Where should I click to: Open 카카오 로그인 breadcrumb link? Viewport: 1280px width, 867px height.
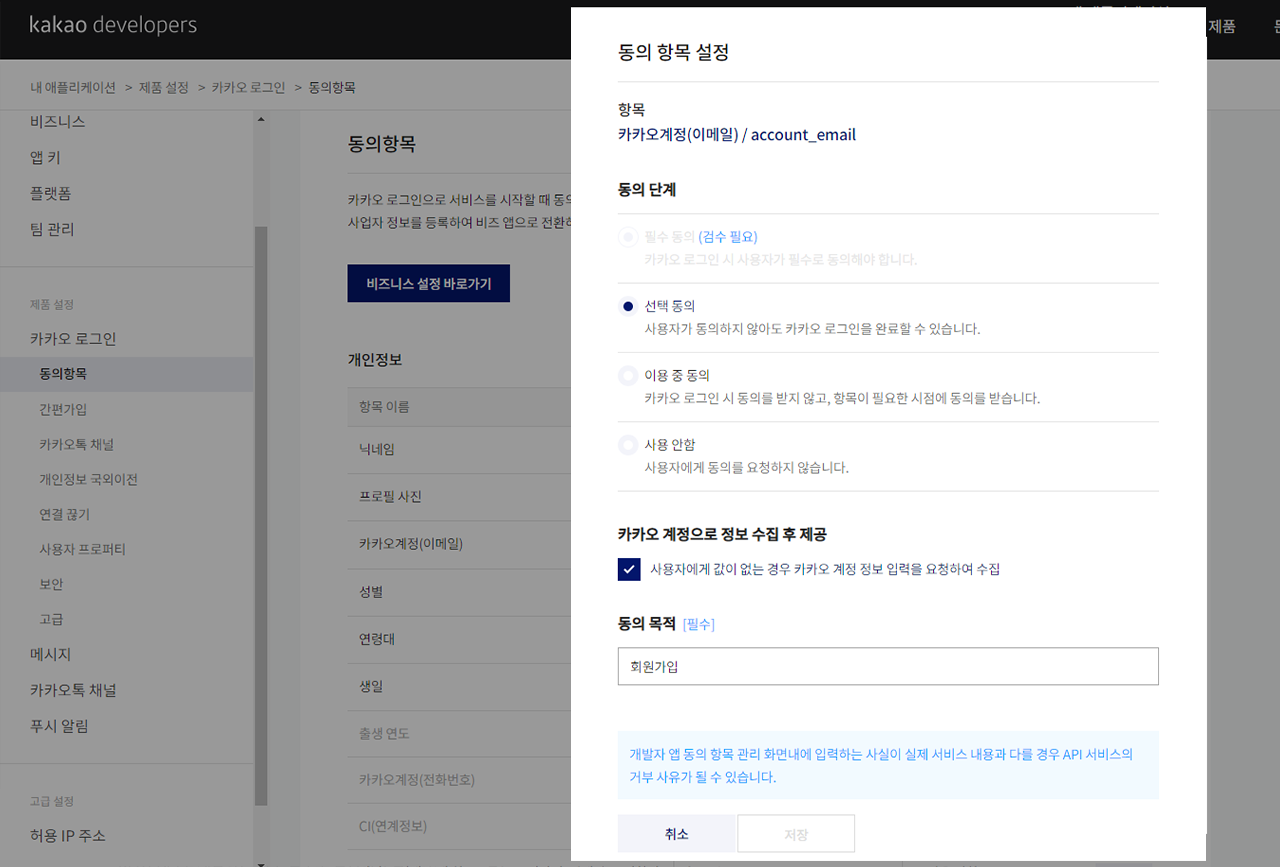pos(248,87)
